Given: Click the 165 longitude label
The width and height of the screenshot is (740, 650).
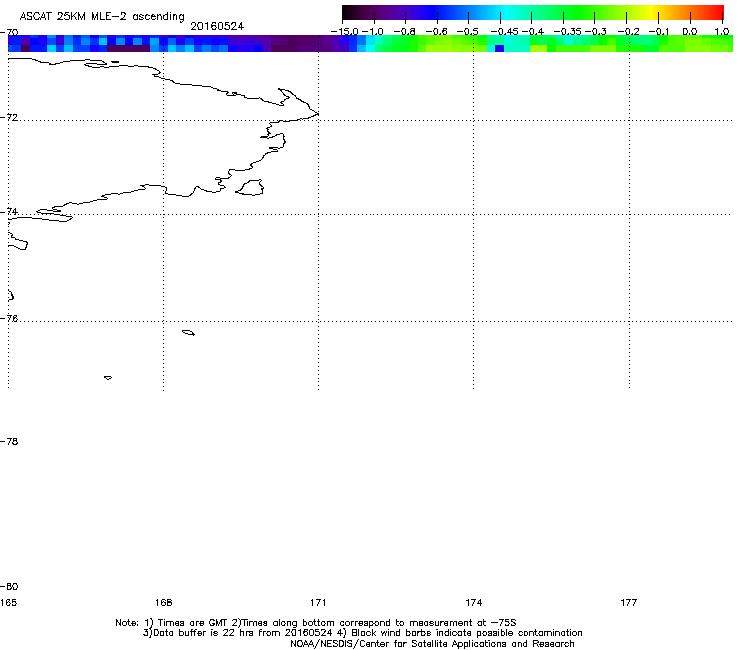Looking at the screenshot, I should [x=8, y=602].
